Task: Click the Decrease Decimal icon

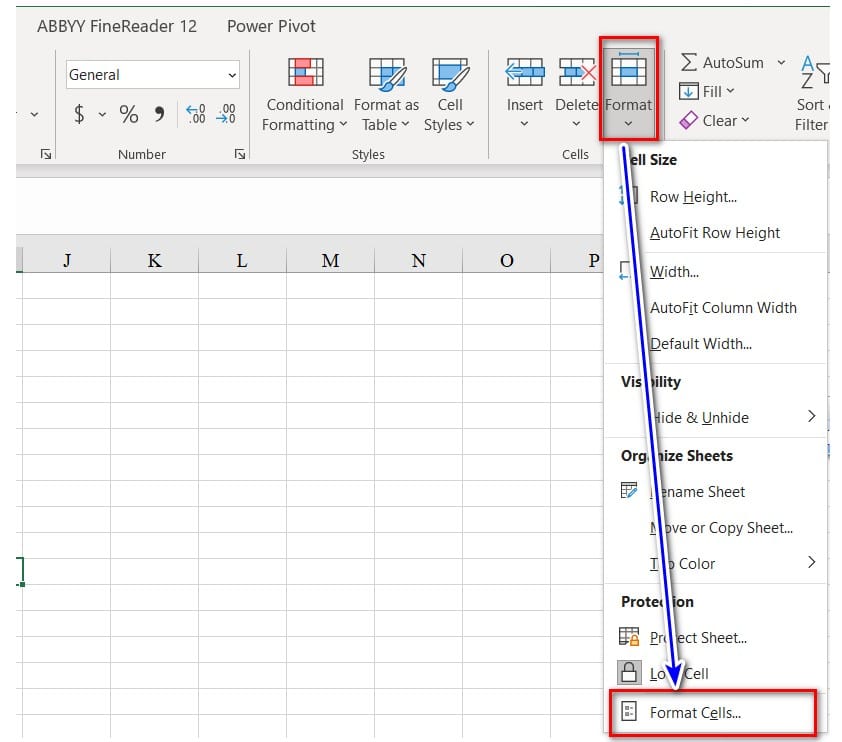Action: click(226, 114)
